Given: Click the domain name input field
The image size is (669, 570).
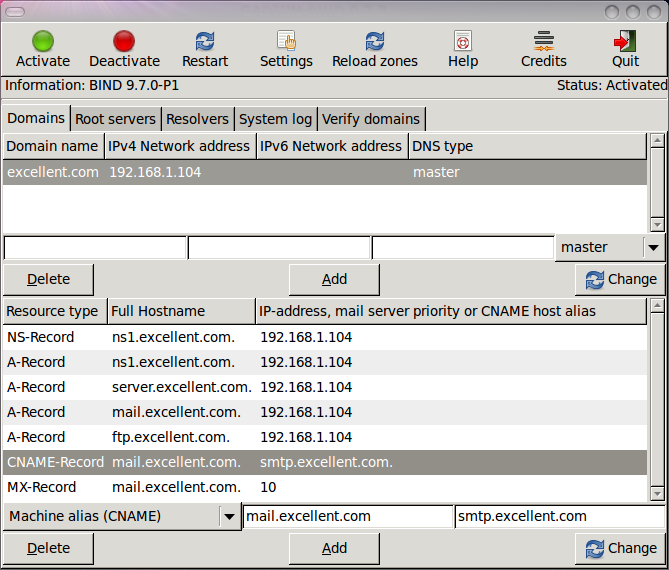Looking at the screenshot, I should (95, 247).
